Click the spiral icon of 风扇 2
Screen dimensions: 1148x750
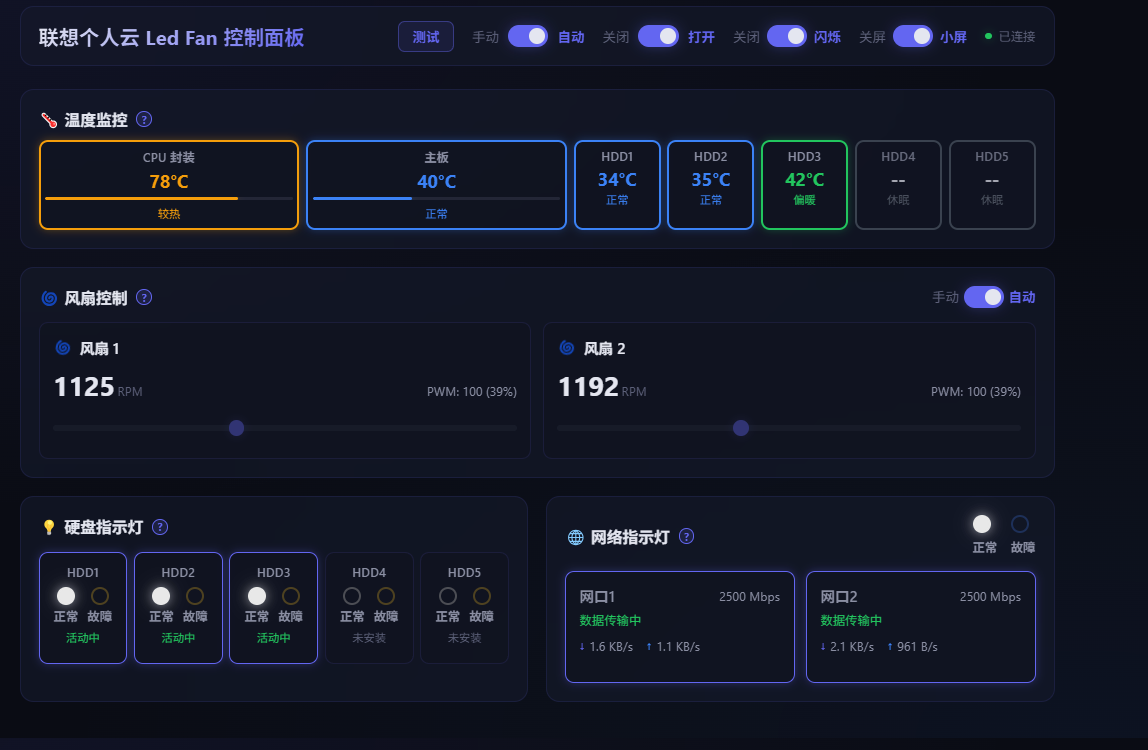click(567, 348)
